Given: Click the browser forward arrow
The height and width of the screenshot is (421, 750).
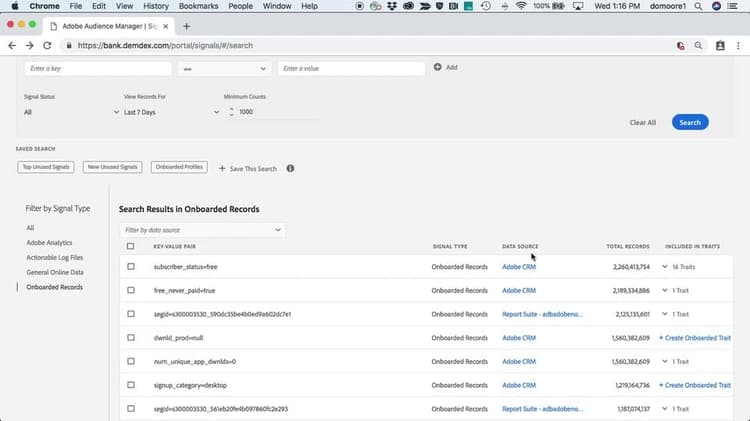Looking at the screenshot, I should tap(30, 45).
